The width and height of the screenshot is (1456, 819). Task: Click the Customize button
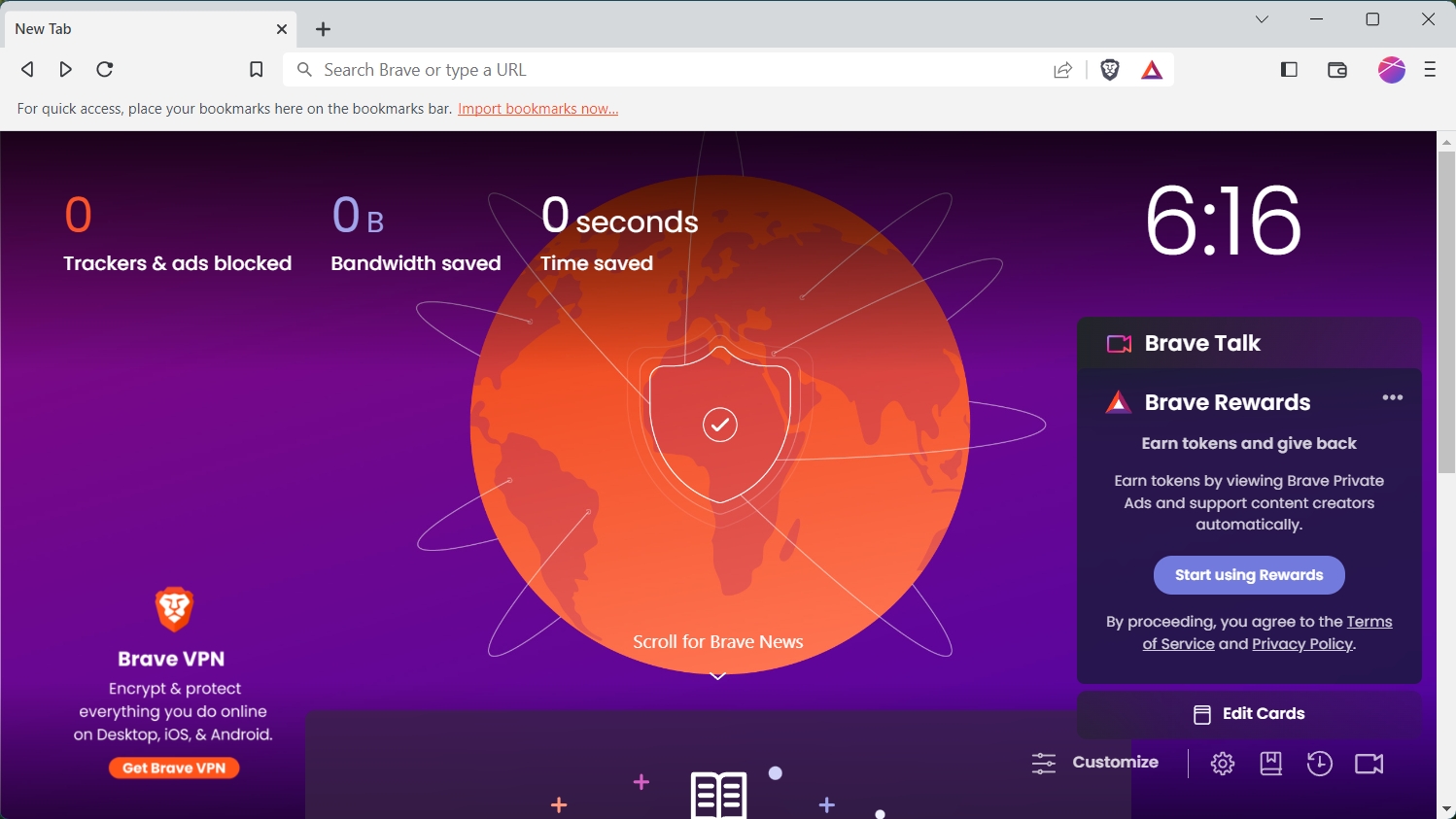[1095, 763]
